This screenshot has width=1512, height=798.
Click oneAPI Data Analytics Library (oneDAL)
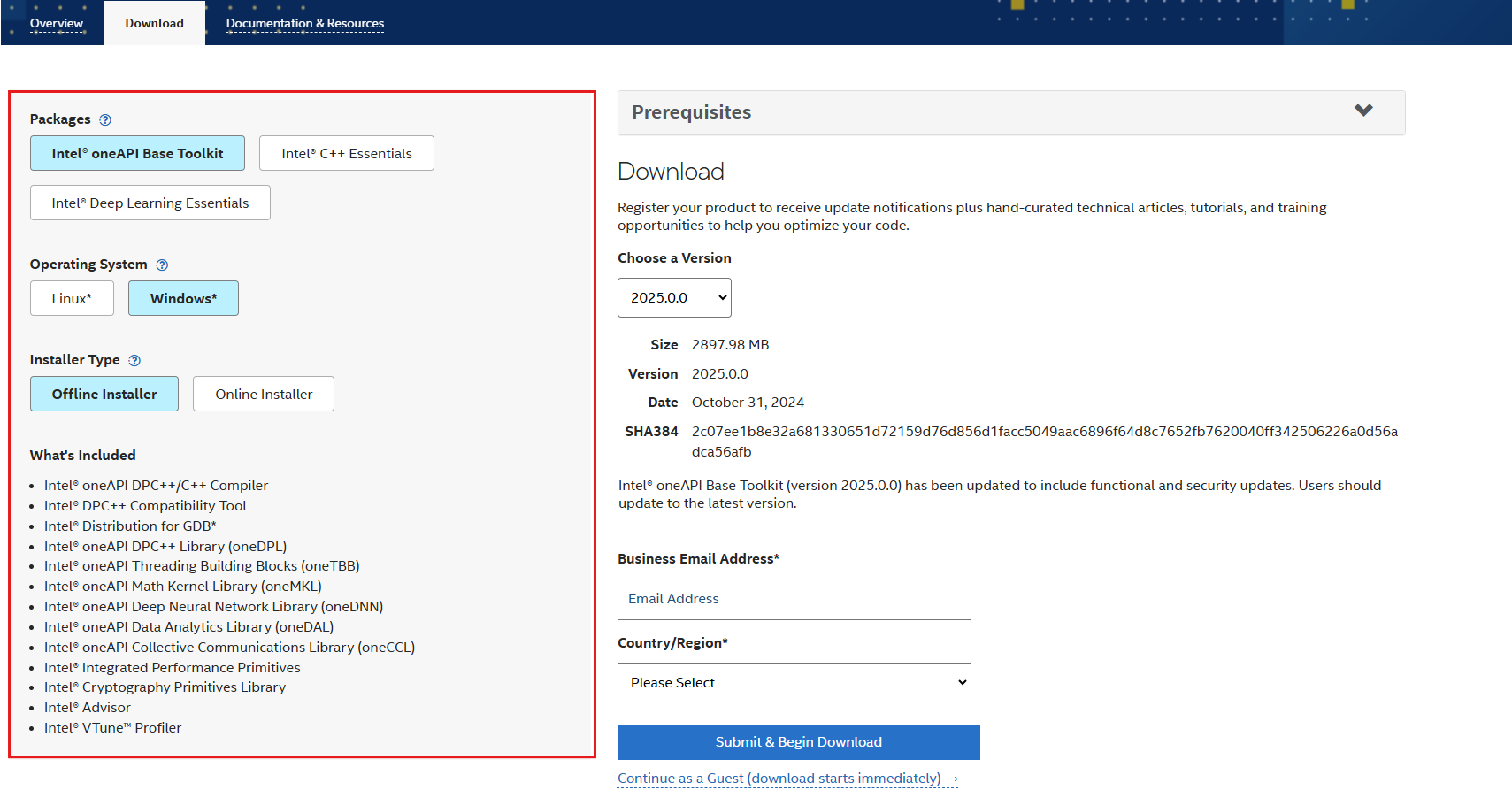[188, 627]
